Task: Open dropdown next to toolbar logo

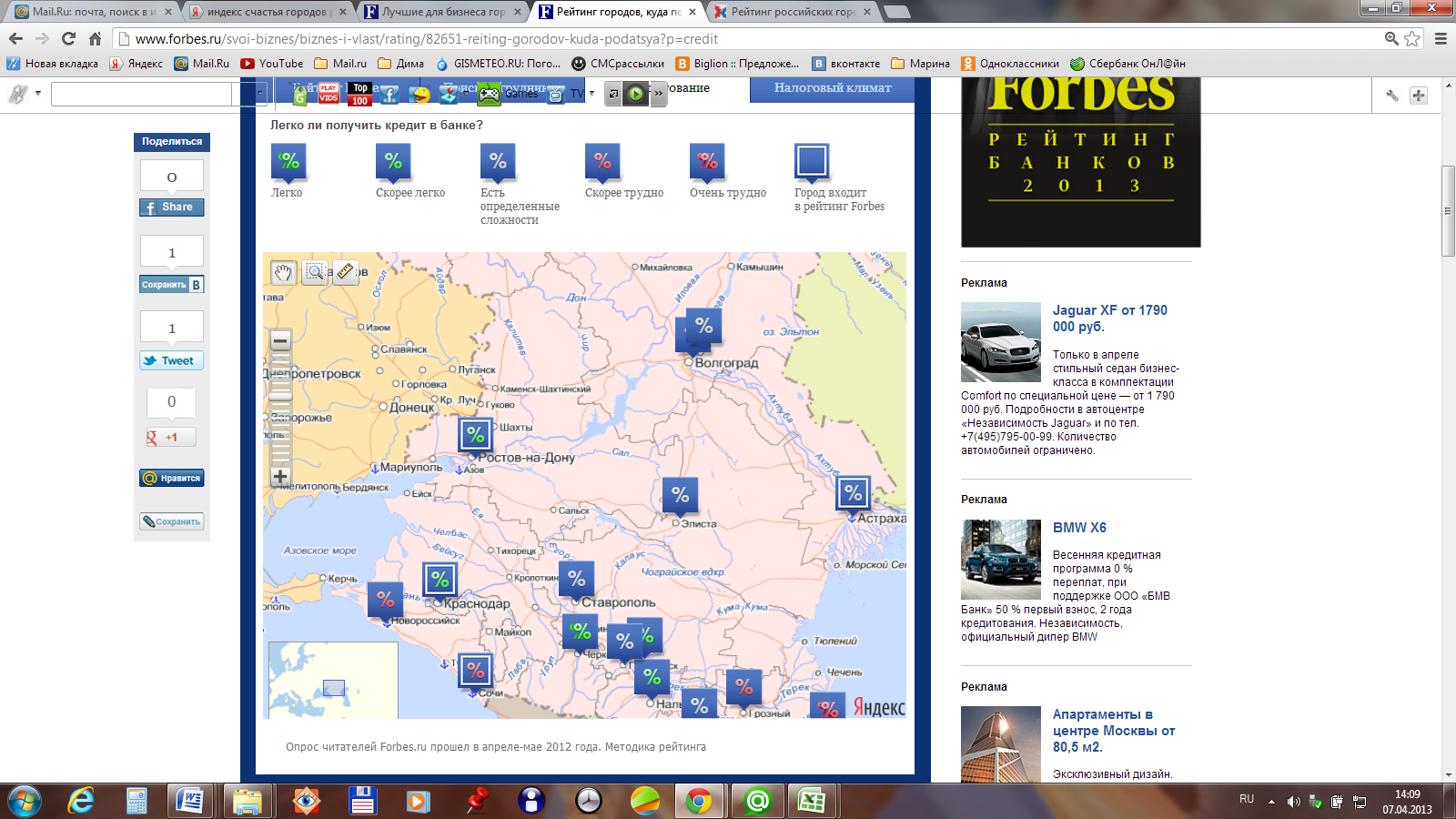Action: click(38, 94)
